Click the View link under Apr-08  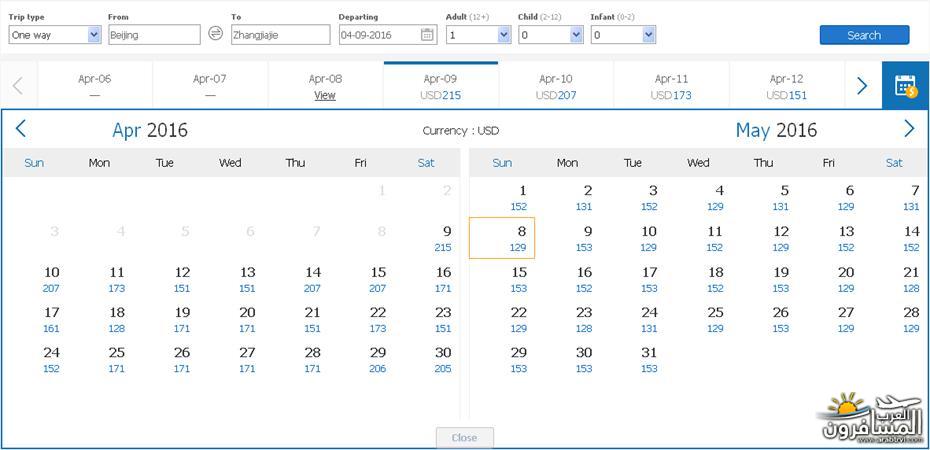coord(325,95)
